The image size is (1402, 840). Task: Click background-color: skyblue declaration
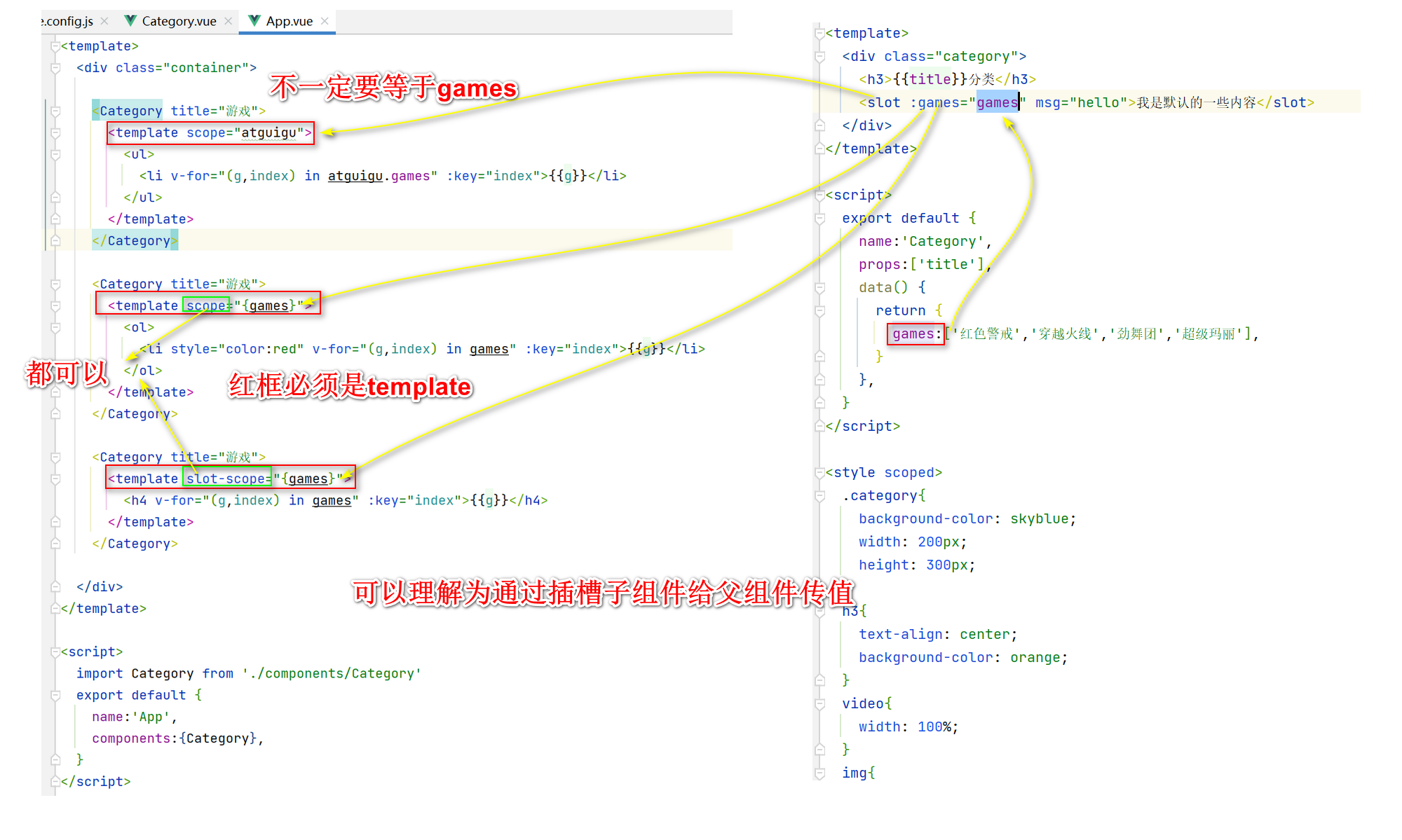pos(967,518)
